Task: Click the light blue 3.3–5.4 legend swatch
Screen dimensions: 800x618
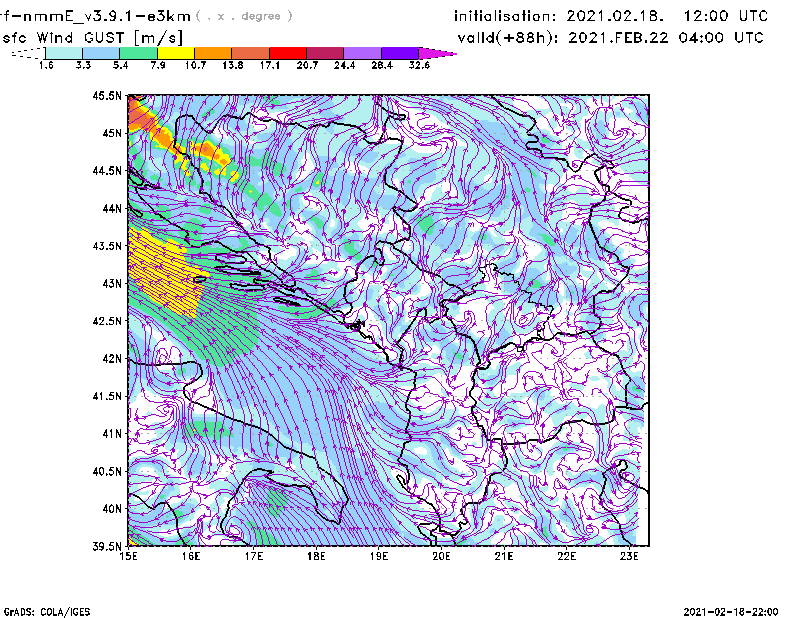Action: [x=101, y=53]
